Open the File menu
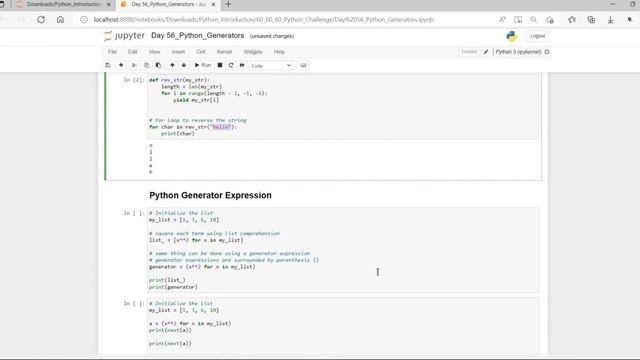The height and width of the screenshot is (360, 640). point(112,52)
